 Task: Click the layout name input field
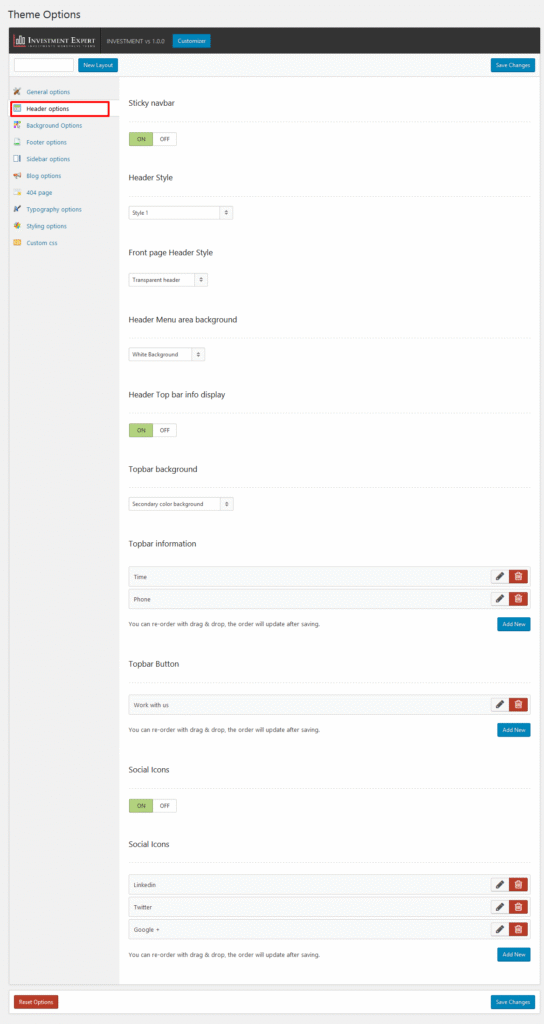44,65
